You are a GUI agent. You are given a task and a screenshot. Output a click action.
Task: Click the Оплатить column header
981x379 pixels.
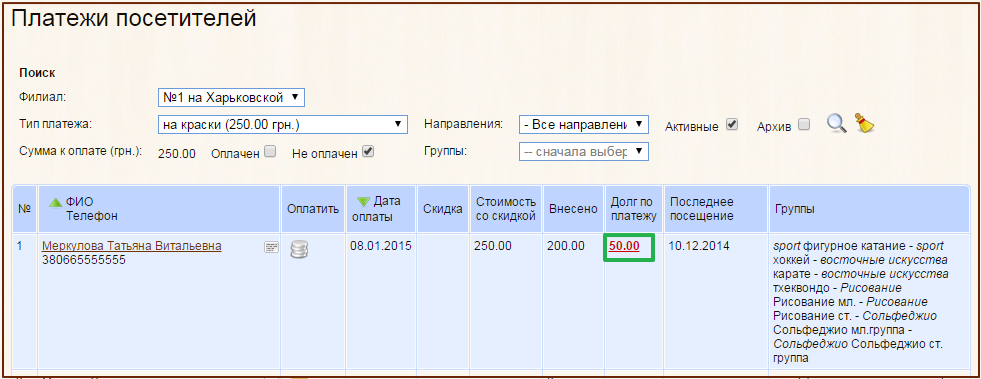[313, 210]
